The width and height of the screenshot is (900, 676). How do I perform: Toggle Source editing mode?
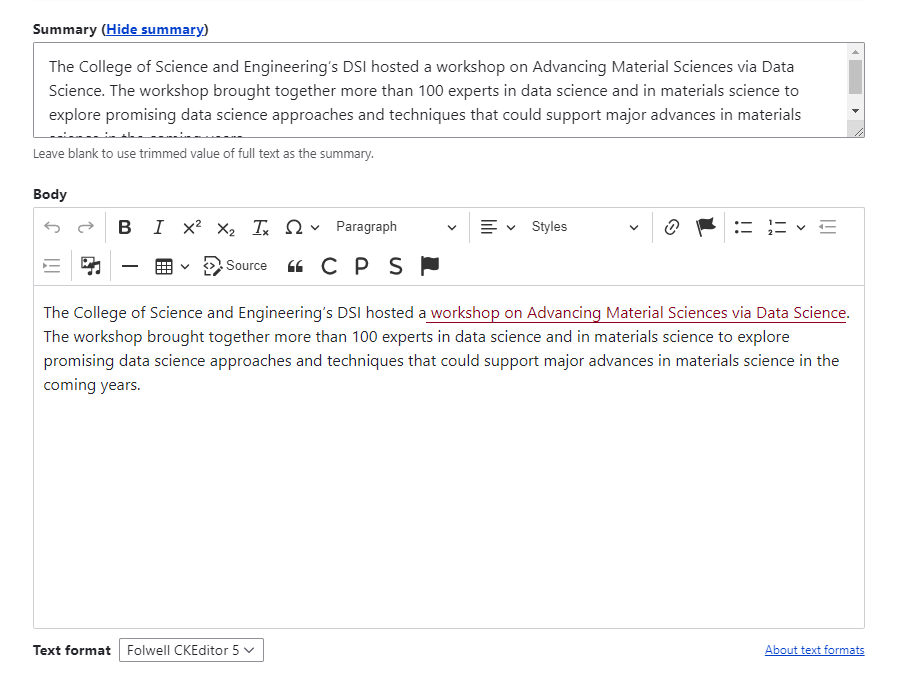pyautogui.click(x=236, y=266)
